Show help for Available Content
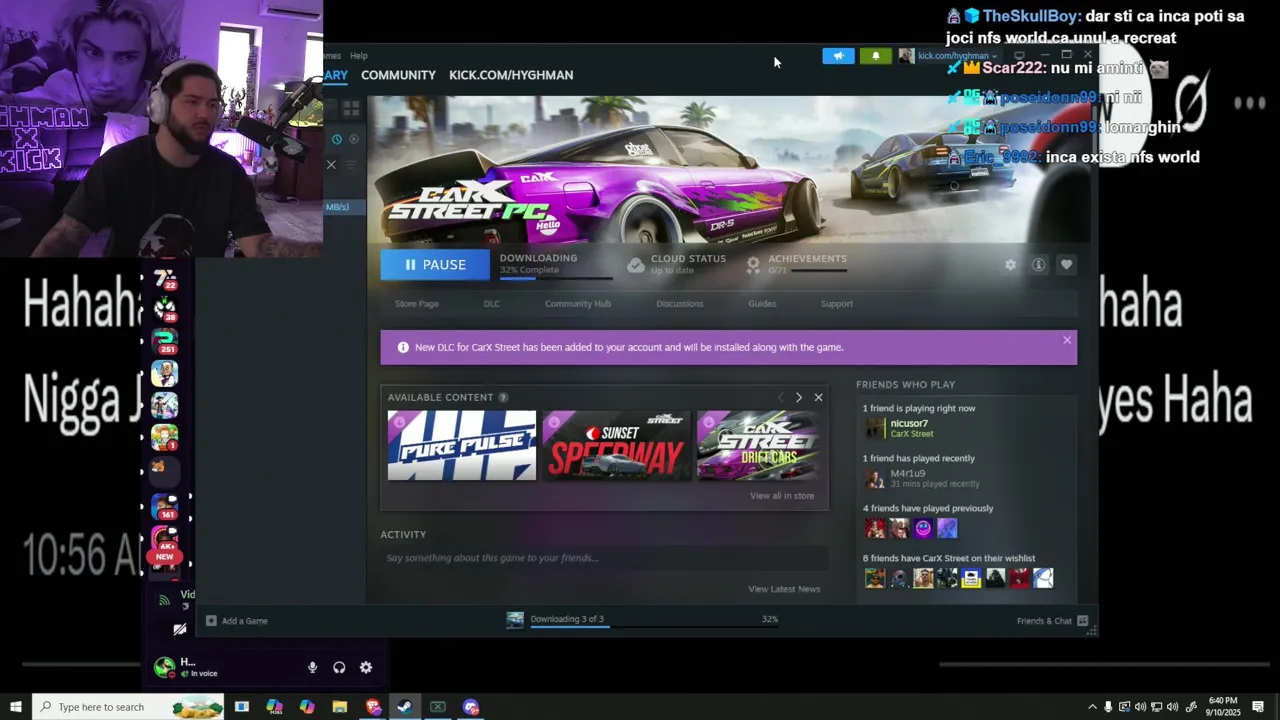The width and height of the screenshot is (1280, 720). 503,397
